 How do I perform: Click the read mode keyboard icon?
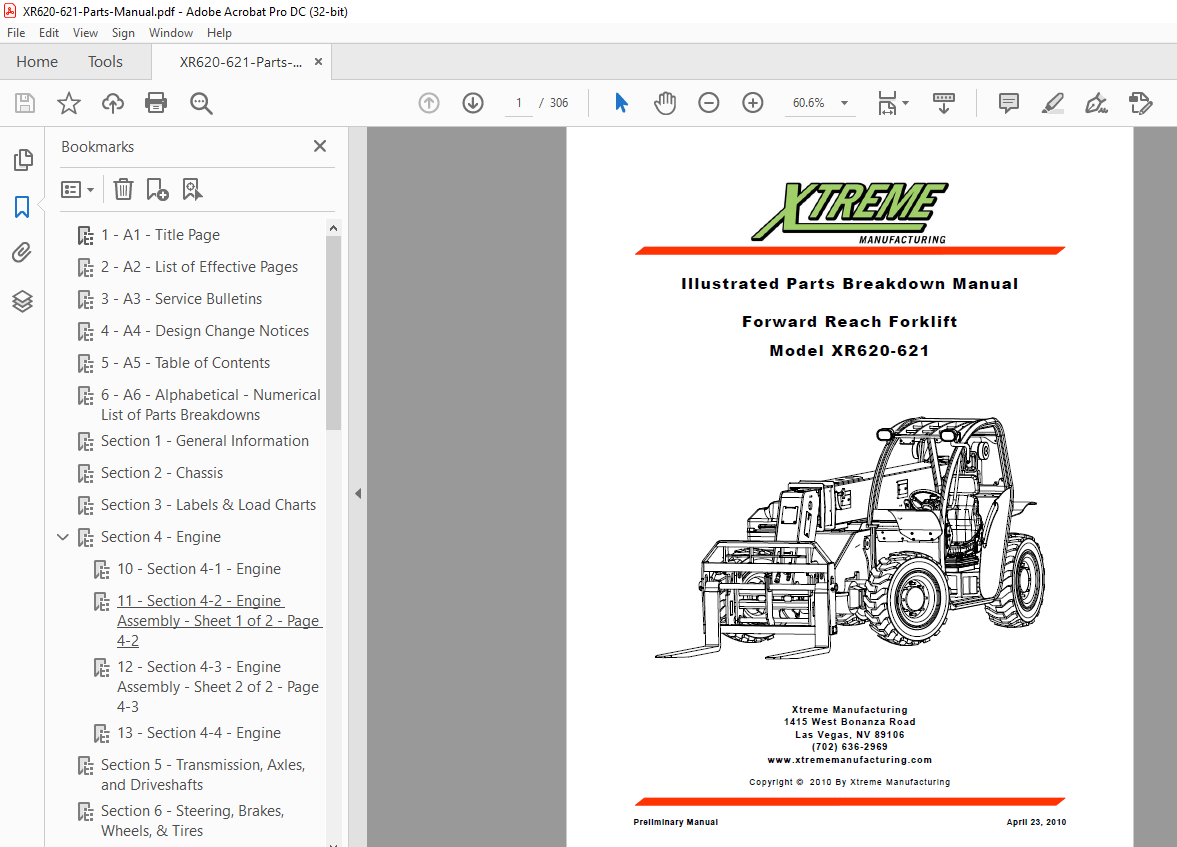tap(944, 103)
